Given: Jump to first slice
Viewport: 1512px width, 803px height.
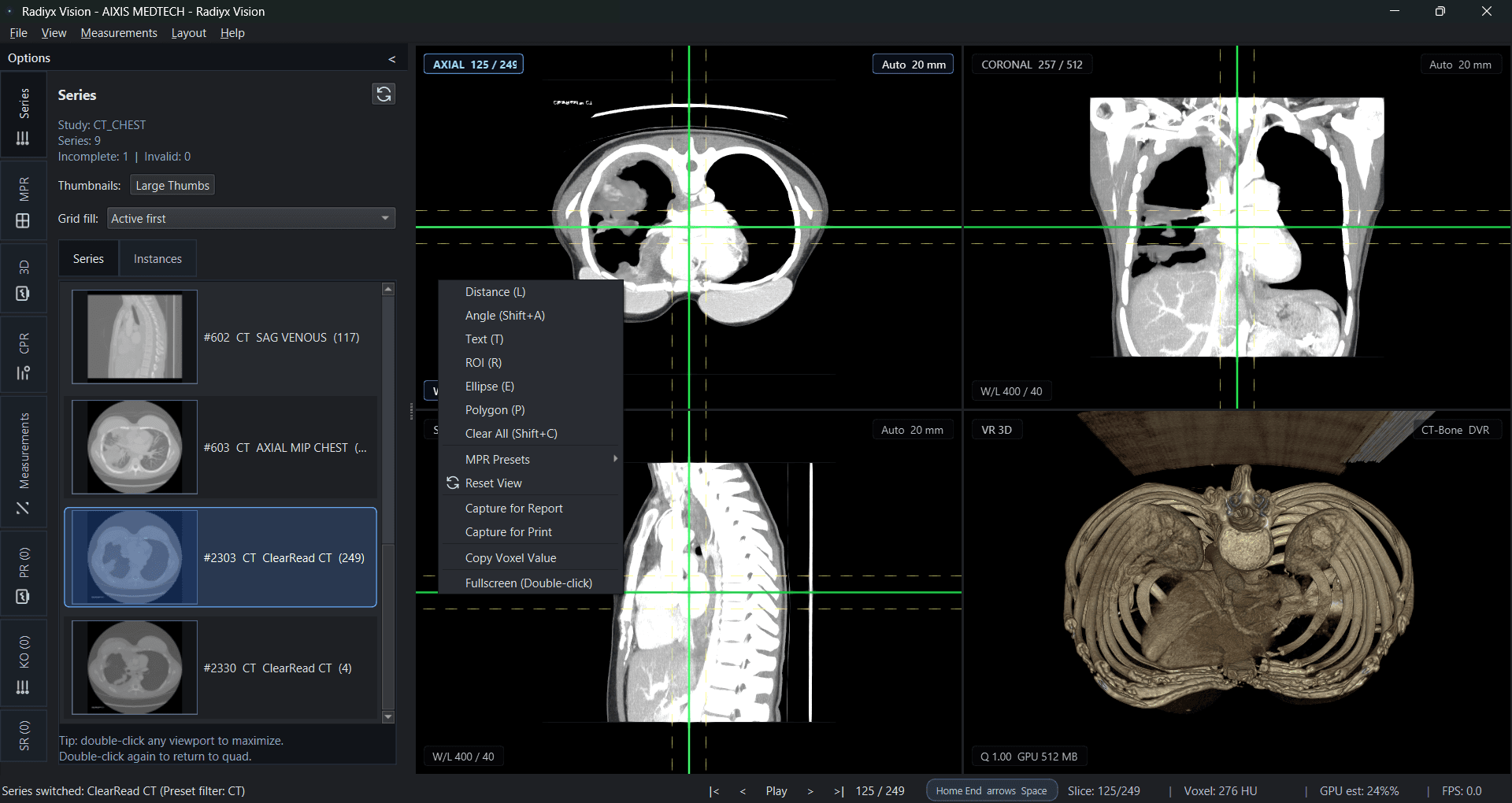Looking at the screenshot, I should [713, 791].
